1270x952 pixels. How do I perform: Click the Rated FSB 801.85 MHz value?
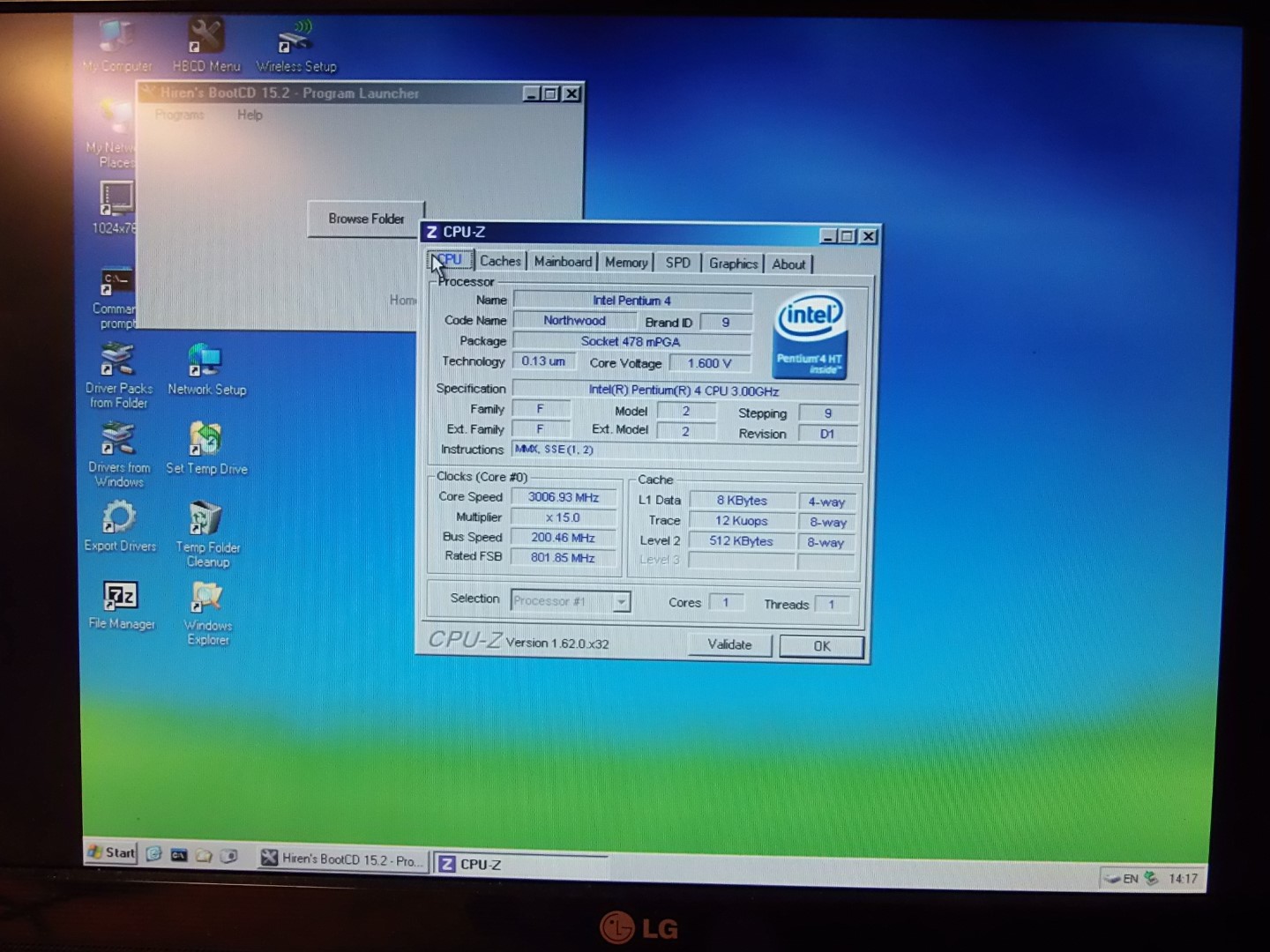point(563,558)
